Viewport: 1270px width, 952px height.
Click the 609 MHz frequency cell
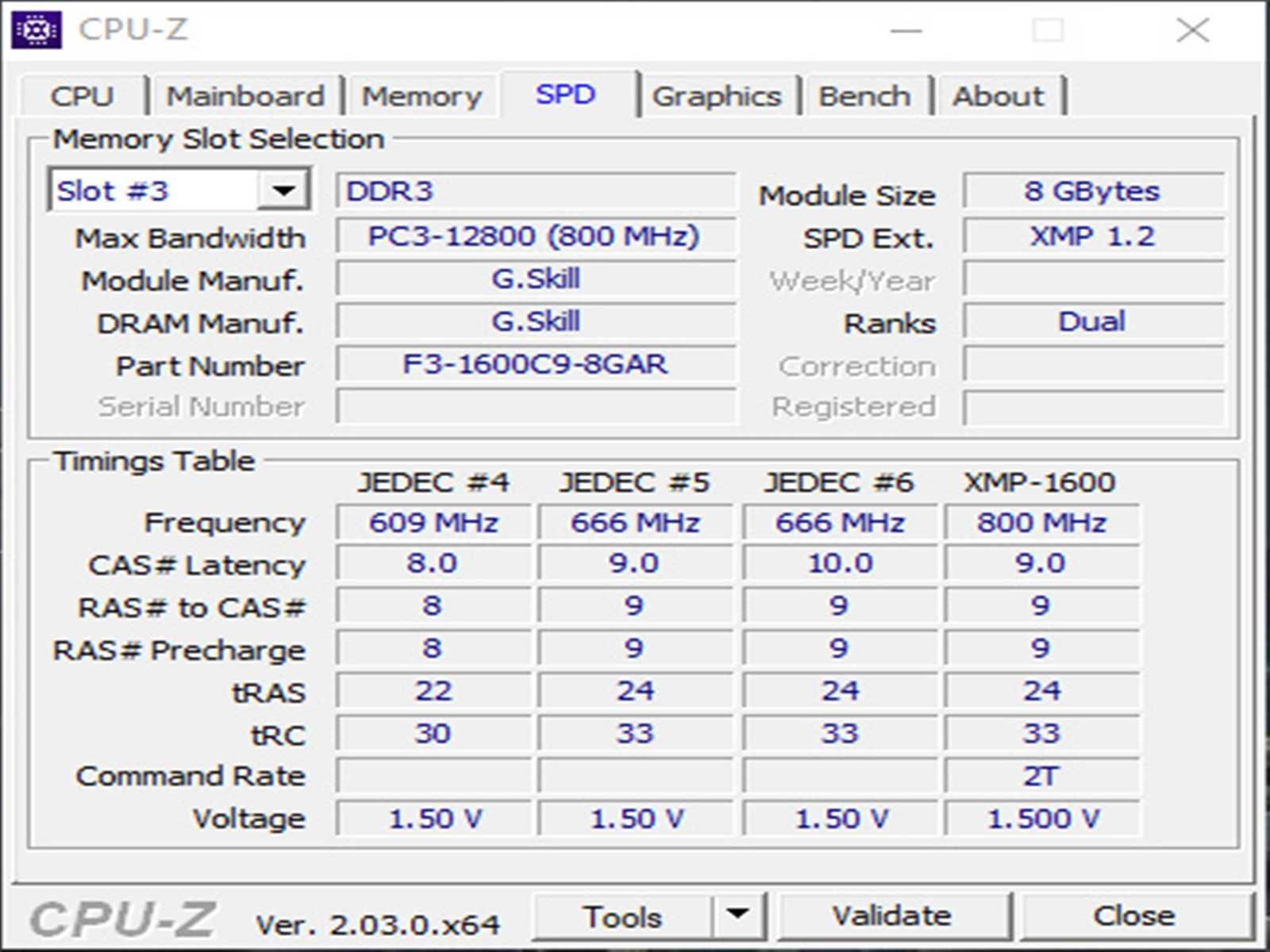(x=433, y=522)
